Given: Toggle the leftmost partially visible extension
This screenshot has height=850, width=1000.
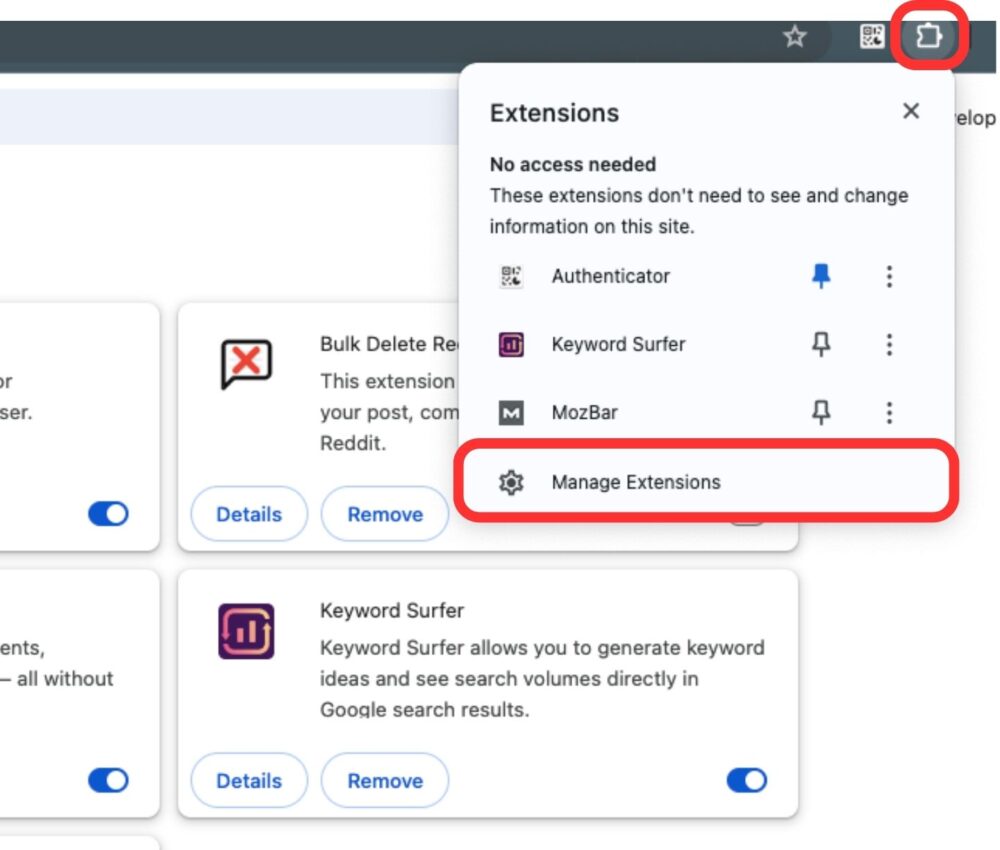Looking at the screenshot, I should coord(107,513).
